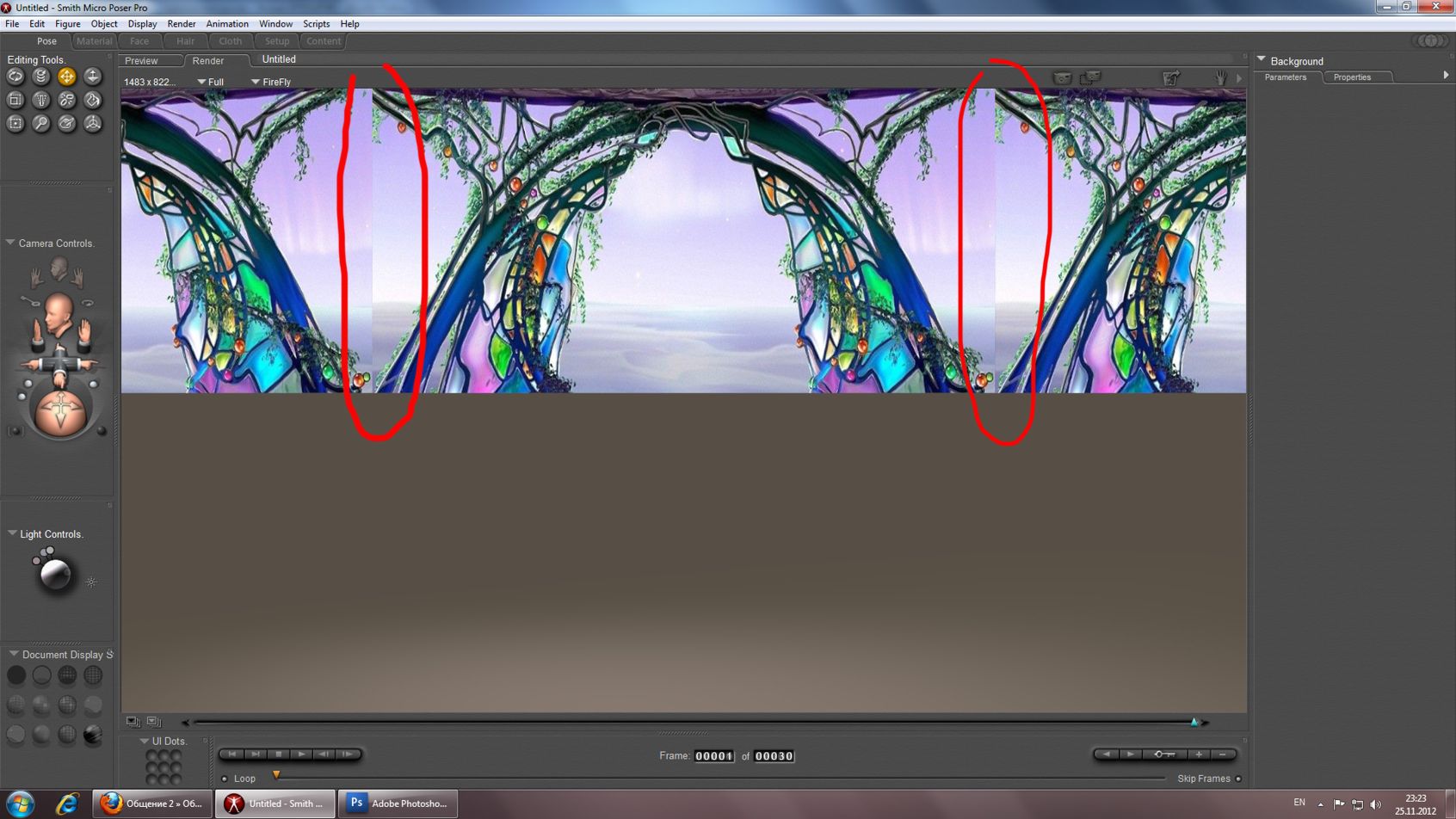
Task: Switch to Adobe Photoshop in the taskbar
Action: (x=398, y=804)
